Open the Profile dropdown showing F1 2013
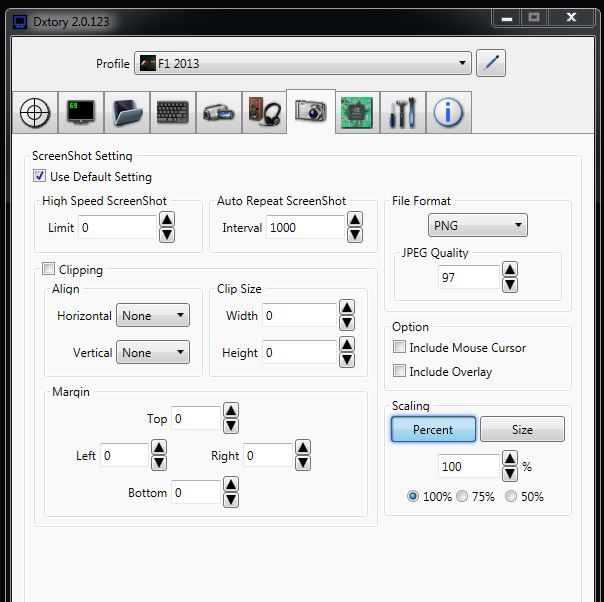The height and width of the screenshot is (602, 604). 303,63
